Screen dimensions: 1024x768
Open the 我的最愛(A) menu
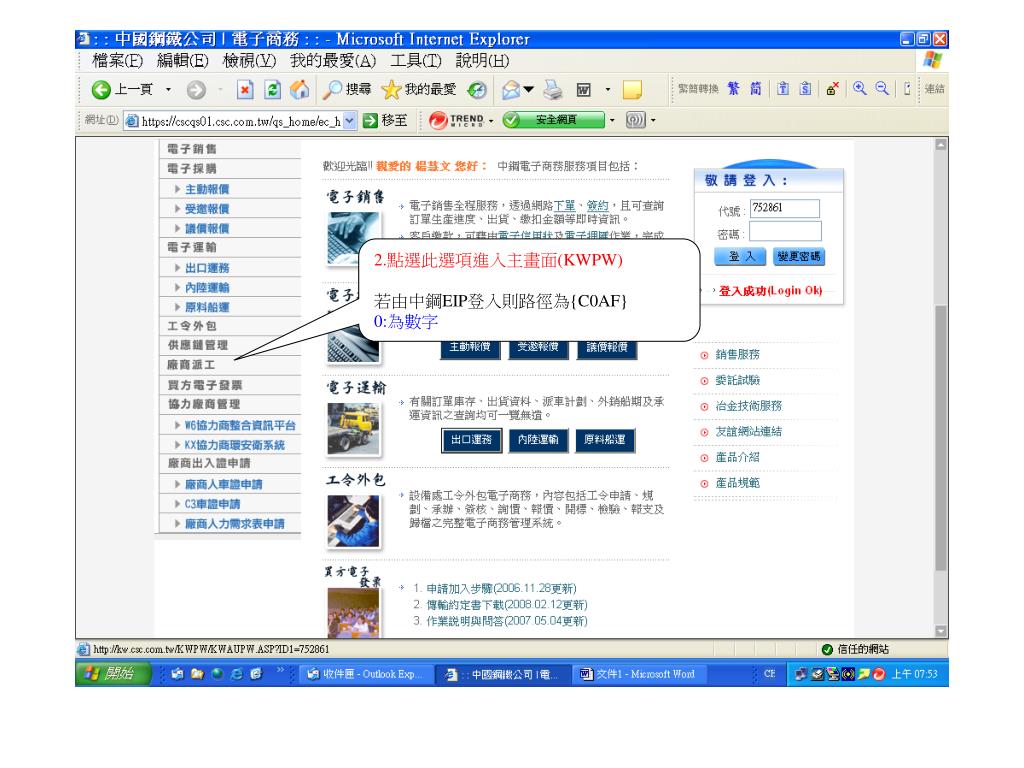click(333, 61)
